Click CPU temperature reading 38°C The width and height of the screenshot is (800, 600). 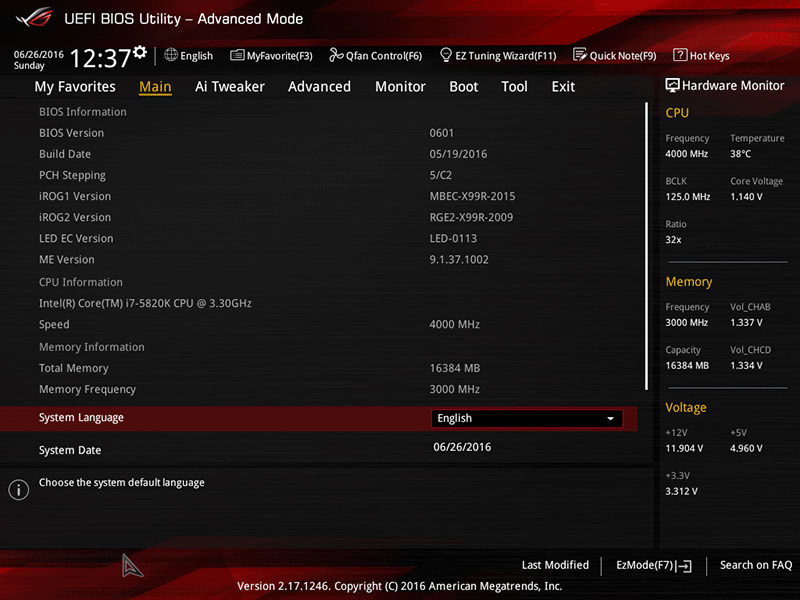pyautogui.click(x=740, y=154)
